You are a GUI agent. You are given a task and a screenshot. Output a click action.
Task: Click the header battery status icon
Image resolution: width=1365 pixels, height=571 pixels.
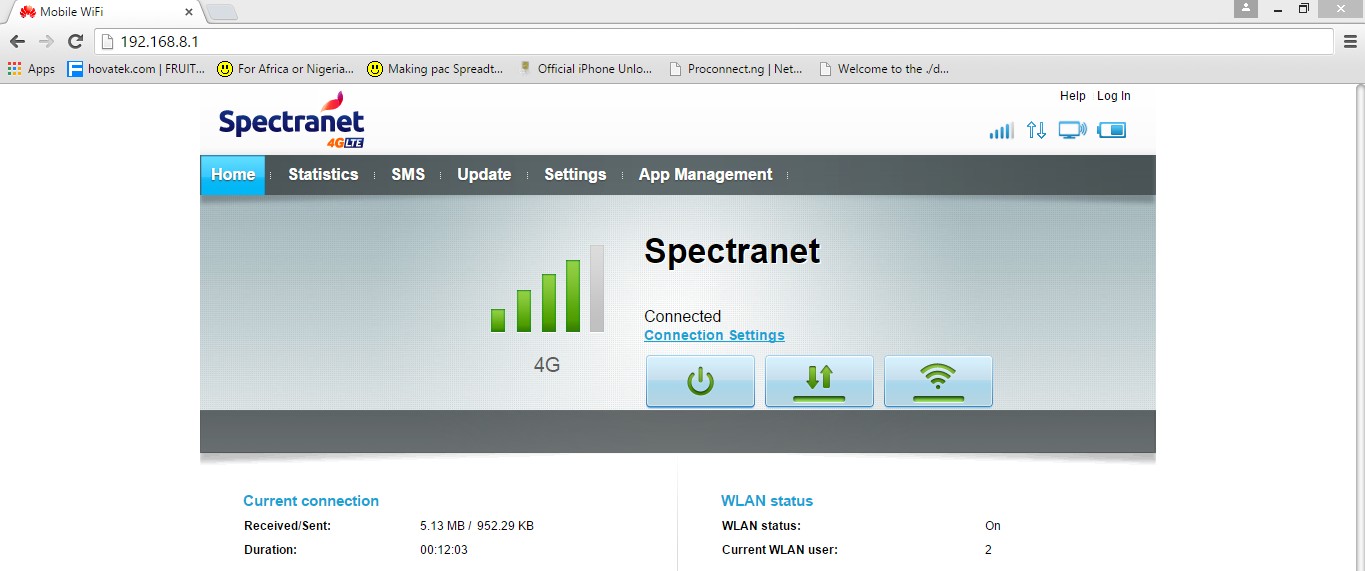(1112, 130)
